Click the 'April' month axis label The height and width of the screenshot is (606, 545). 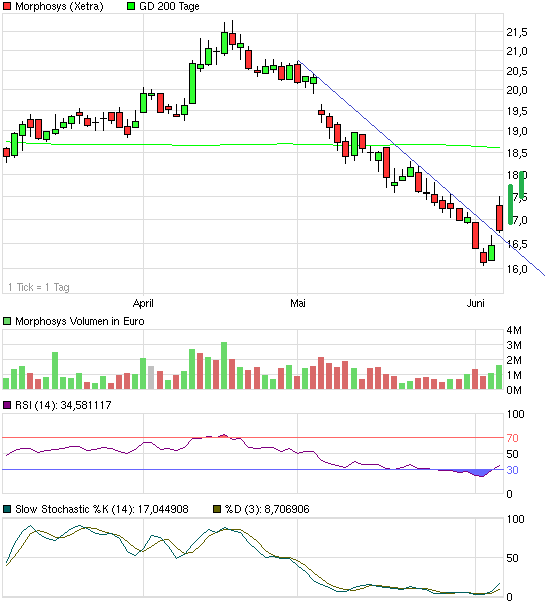click(143, 303)
